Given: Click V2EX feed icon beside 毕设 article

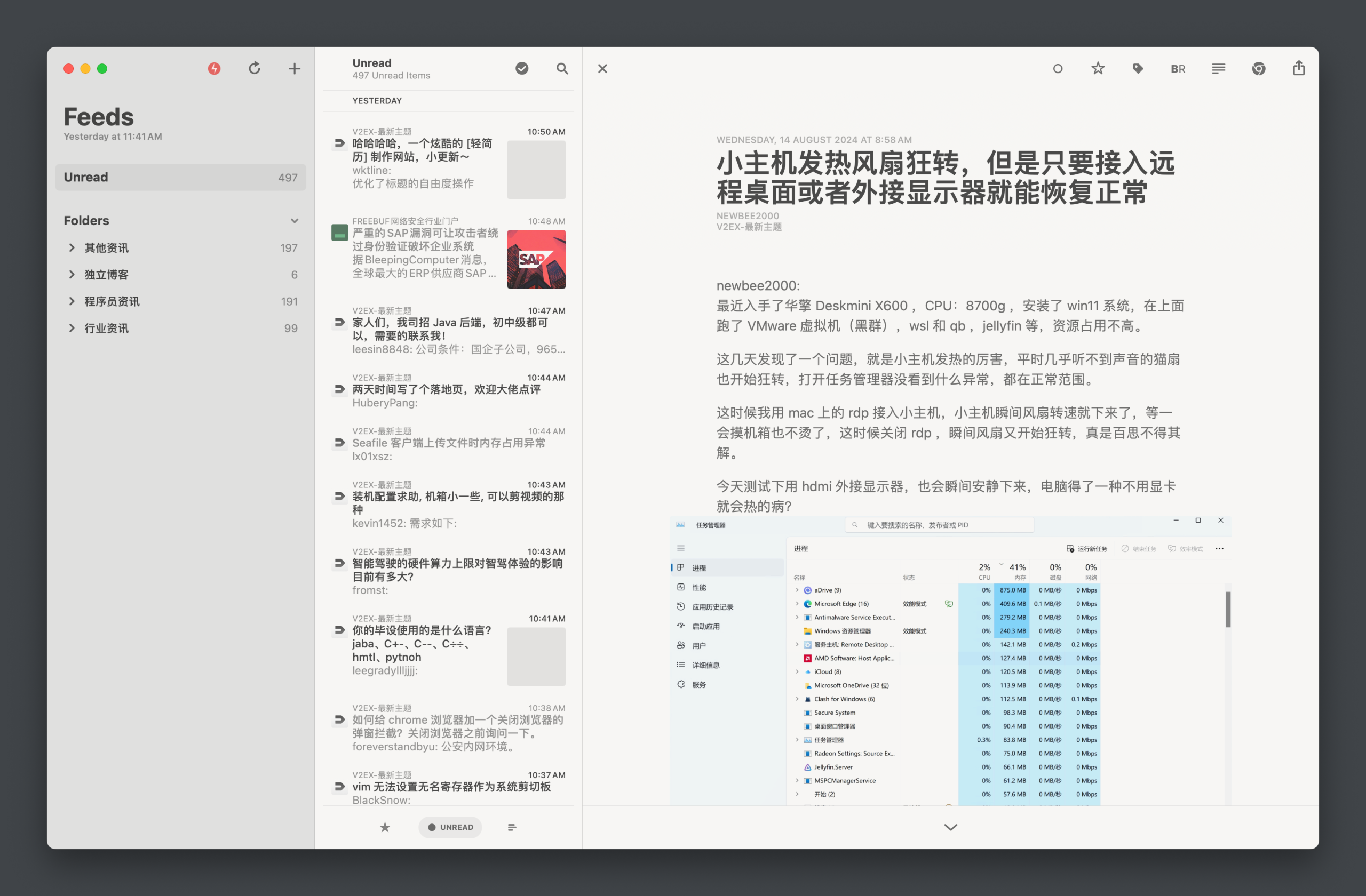Looking at the screenshot, I should (339, 630).
